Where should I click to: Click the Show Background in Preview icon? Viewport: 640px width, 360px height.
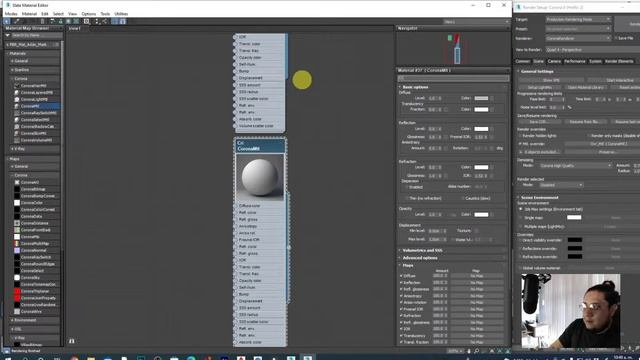point(76,21)
